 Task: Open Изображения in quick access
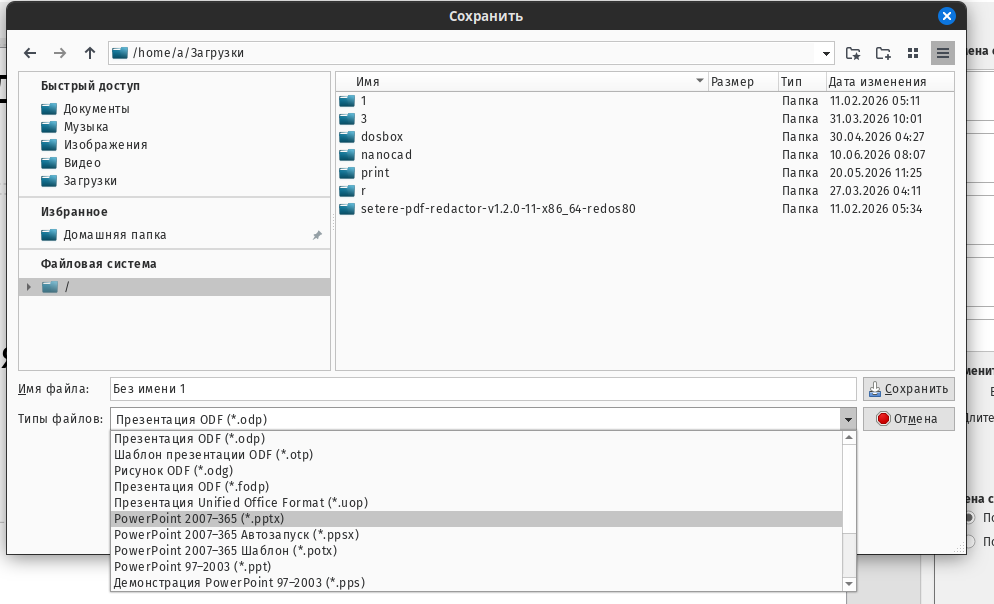tap(105, 145)
